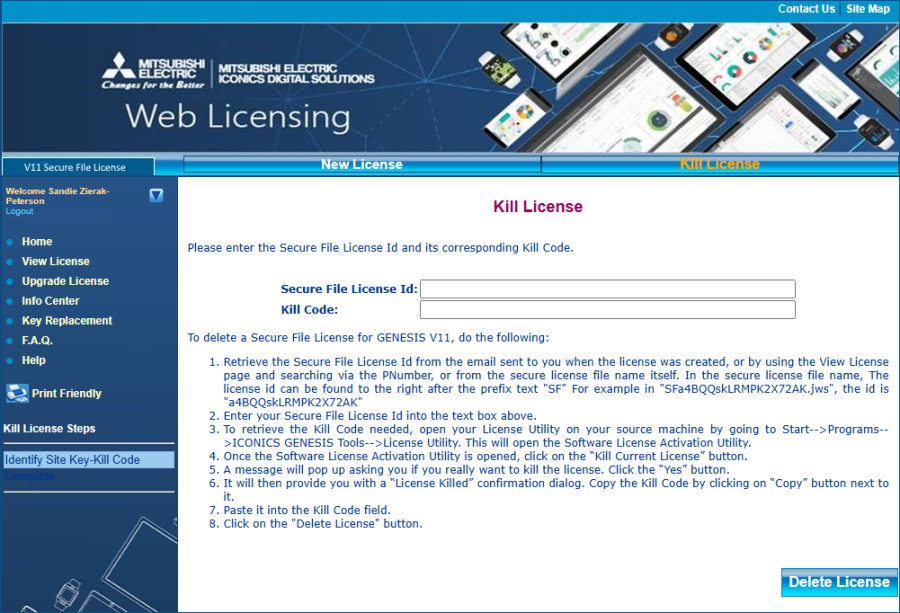Select the V11 Secure File License tab

tap(78, 167)
